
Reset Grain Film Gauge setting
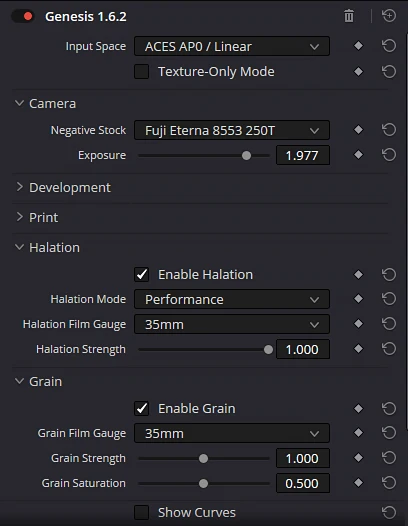pos(389,433)
